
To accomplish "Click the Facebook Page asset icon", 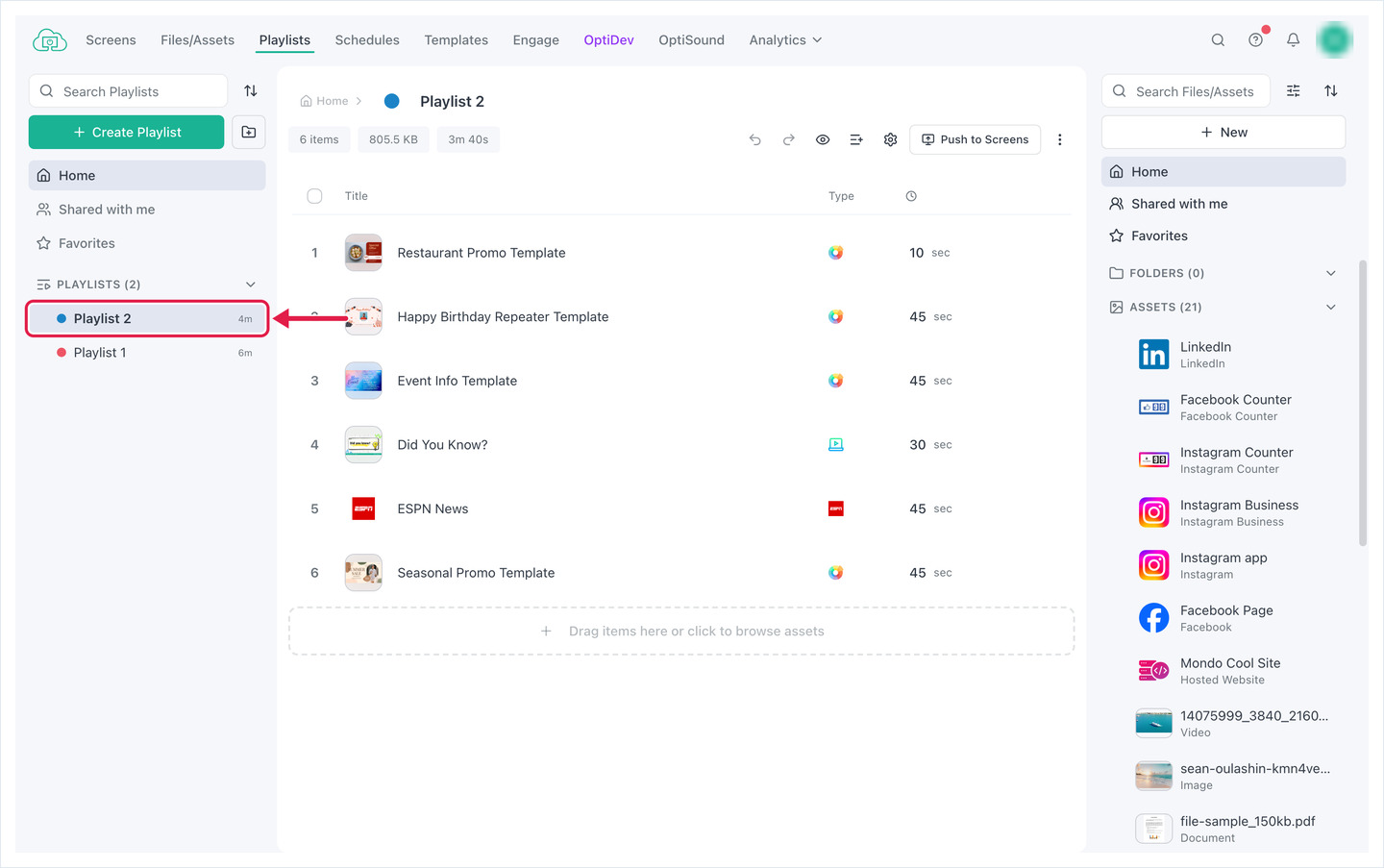I will pos(1153,618).
